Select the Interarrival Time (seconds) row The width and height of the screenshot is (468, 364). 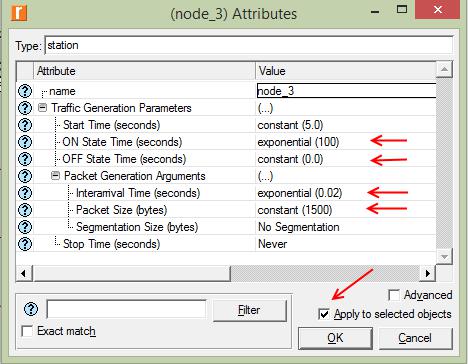click(x=226, y=193)
